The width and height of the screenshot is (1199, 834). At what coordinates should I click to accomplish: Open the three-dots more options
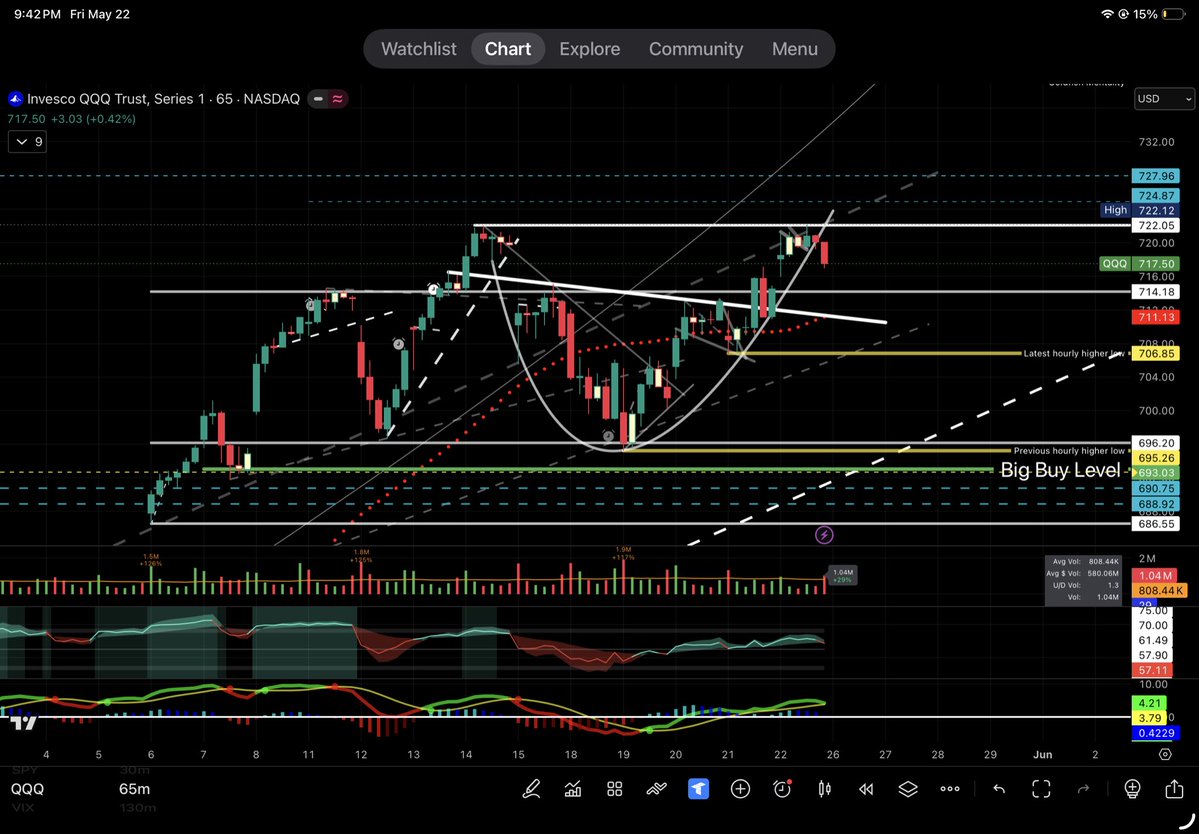click(x=950, y=789)
